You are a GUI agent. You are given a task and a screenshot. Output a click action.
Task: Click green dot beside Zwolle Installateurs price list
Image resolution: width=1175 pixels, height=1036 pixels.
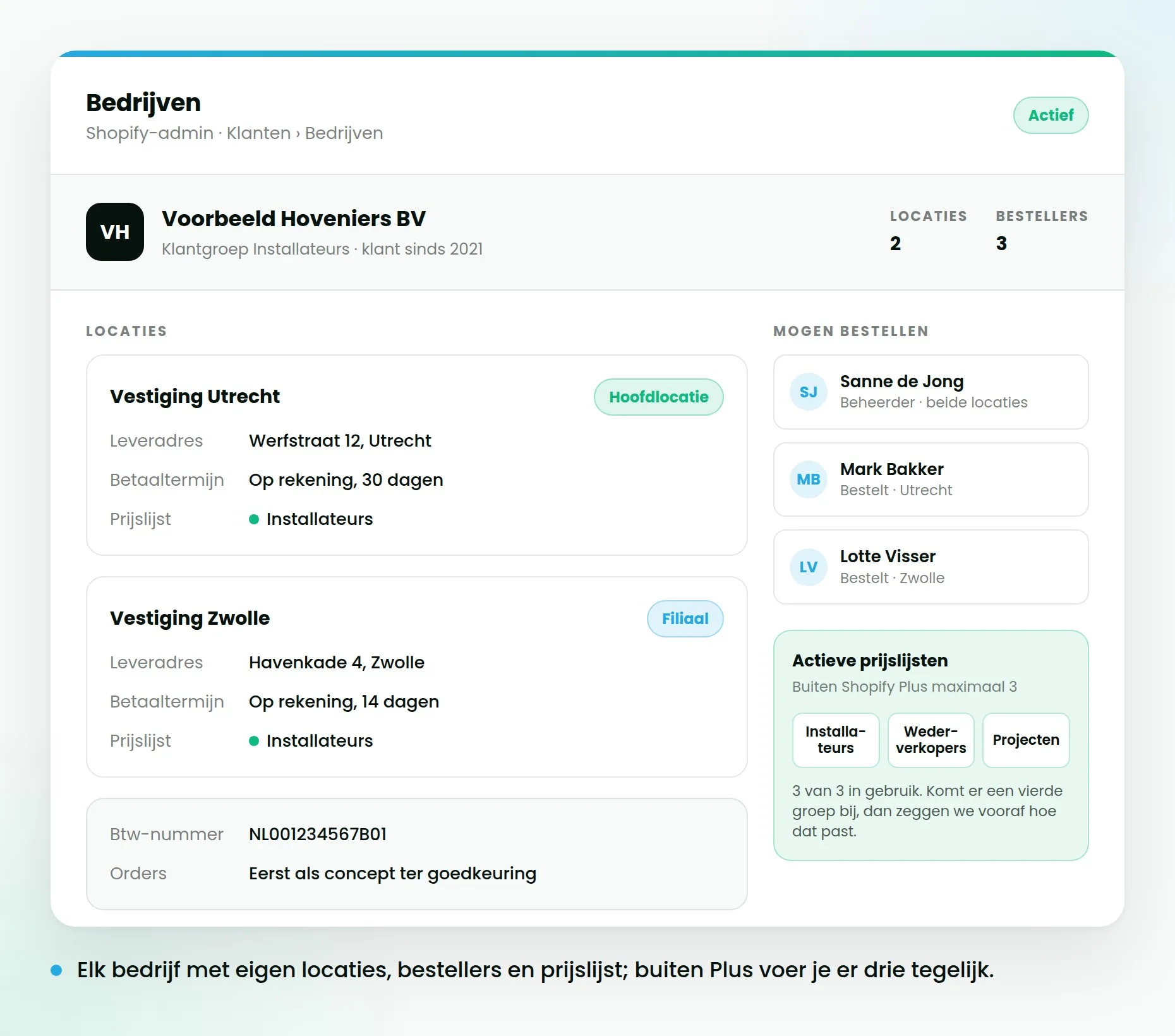254,741
